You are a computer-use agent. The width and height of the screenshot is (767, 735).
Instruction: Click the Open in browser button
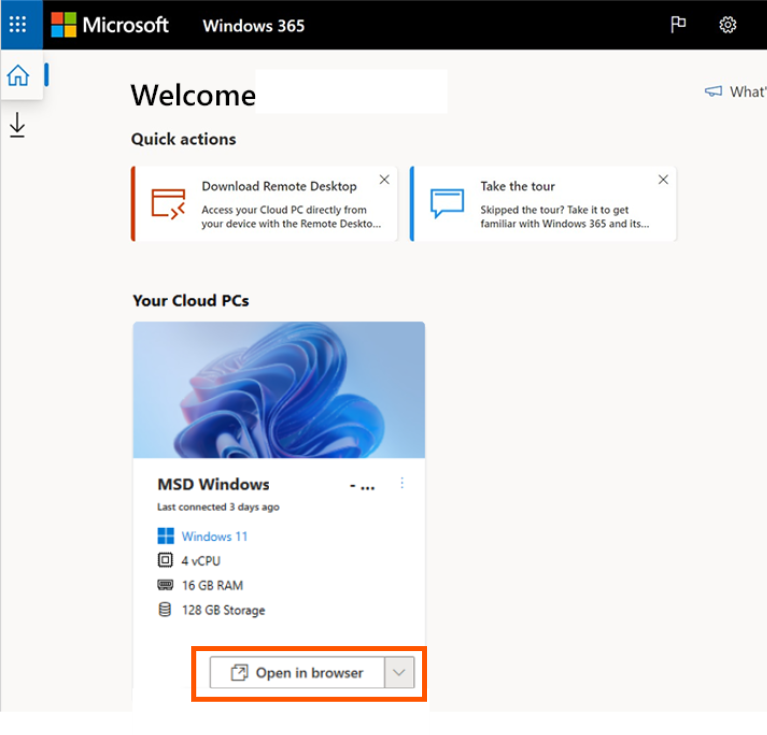coord(297,673)
